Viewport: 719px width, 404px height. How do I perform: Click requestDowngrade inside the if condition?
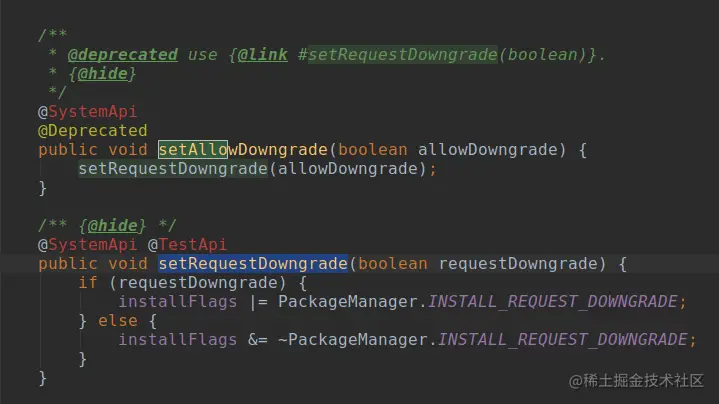click(x=198, y=282)
